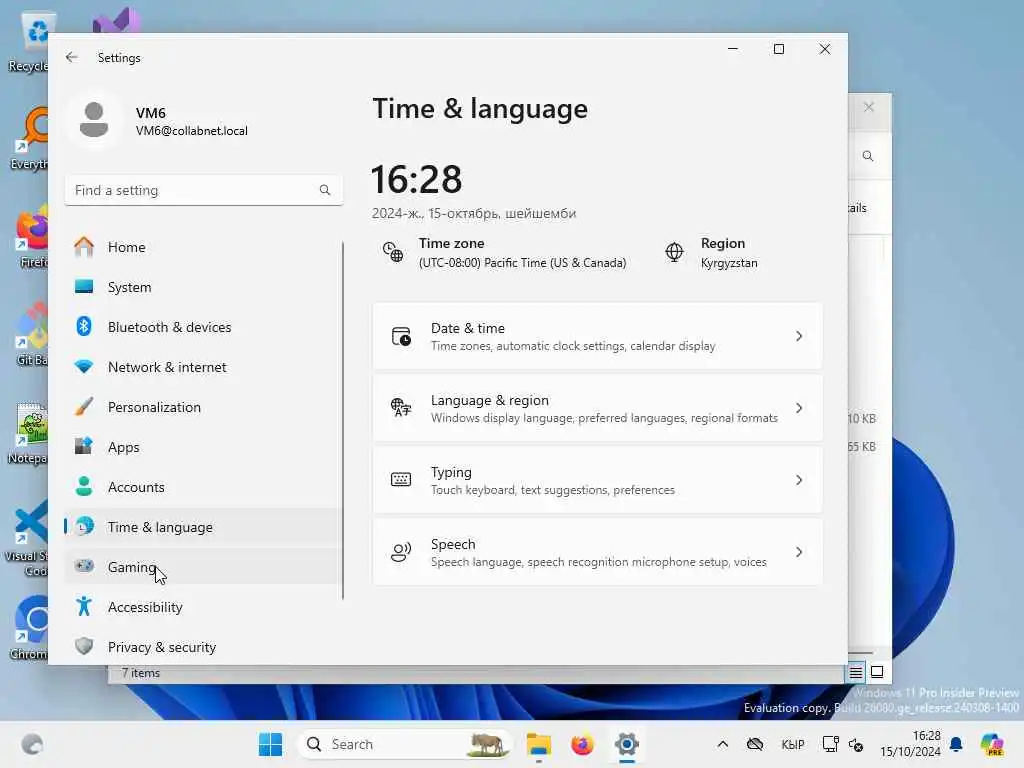This screenshot has height=768, width=1024.
Task: Select large icons view in File Explorer status bar
Action: (x=877, y=672)
